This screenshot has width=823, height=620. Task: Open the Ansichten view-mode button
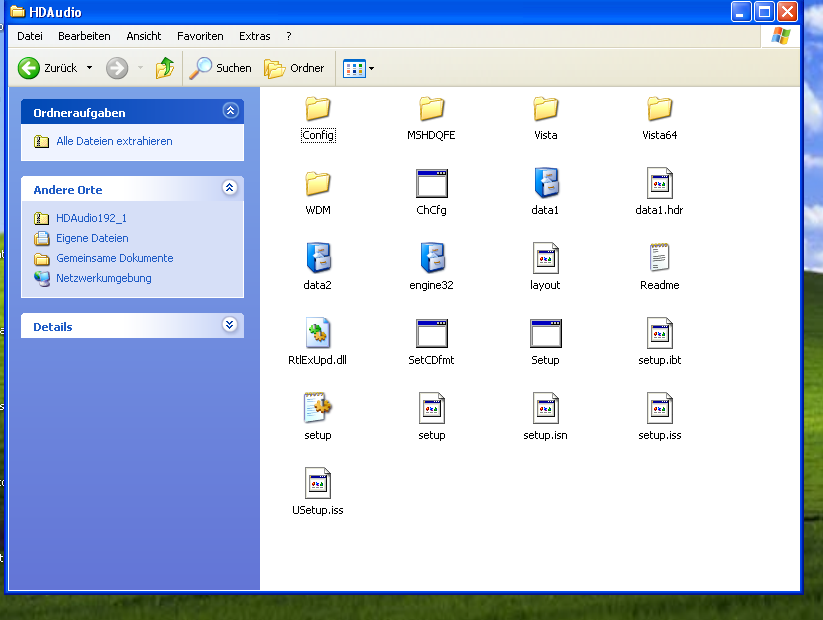coord(354,68)
